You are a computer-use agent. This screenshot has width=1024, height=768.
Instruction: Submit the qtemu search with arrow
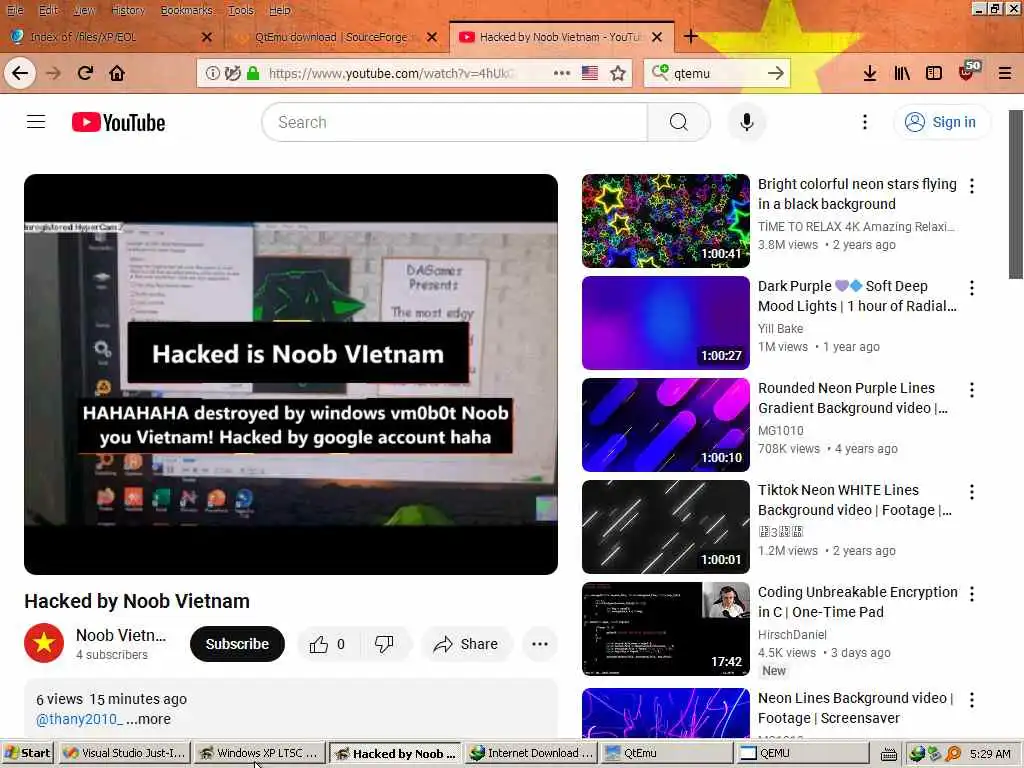click(775, 73)
